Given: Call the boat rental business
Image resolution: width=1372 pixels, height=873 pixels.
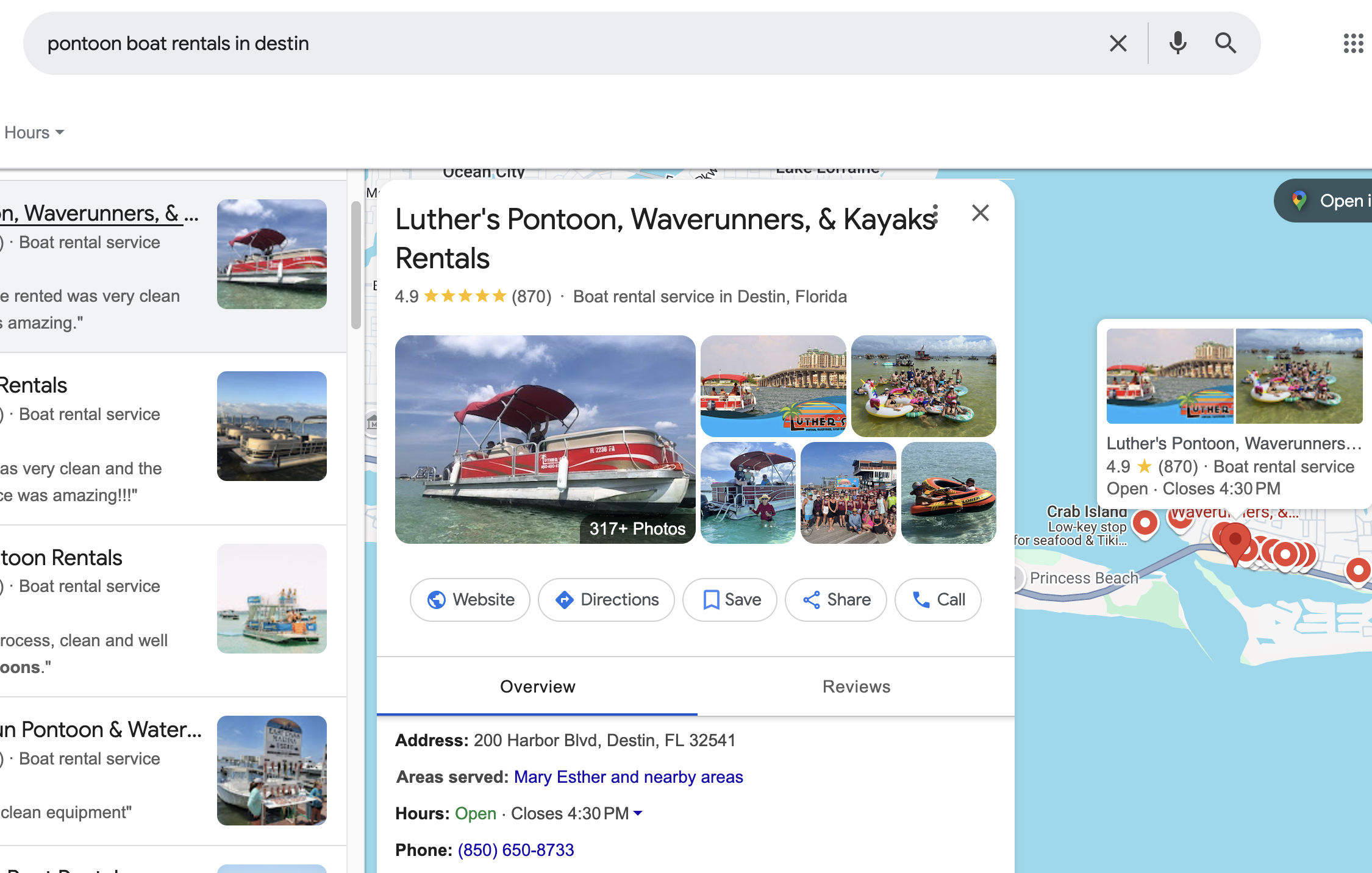Looking at the screenshot, I should [x=938, y=600].
